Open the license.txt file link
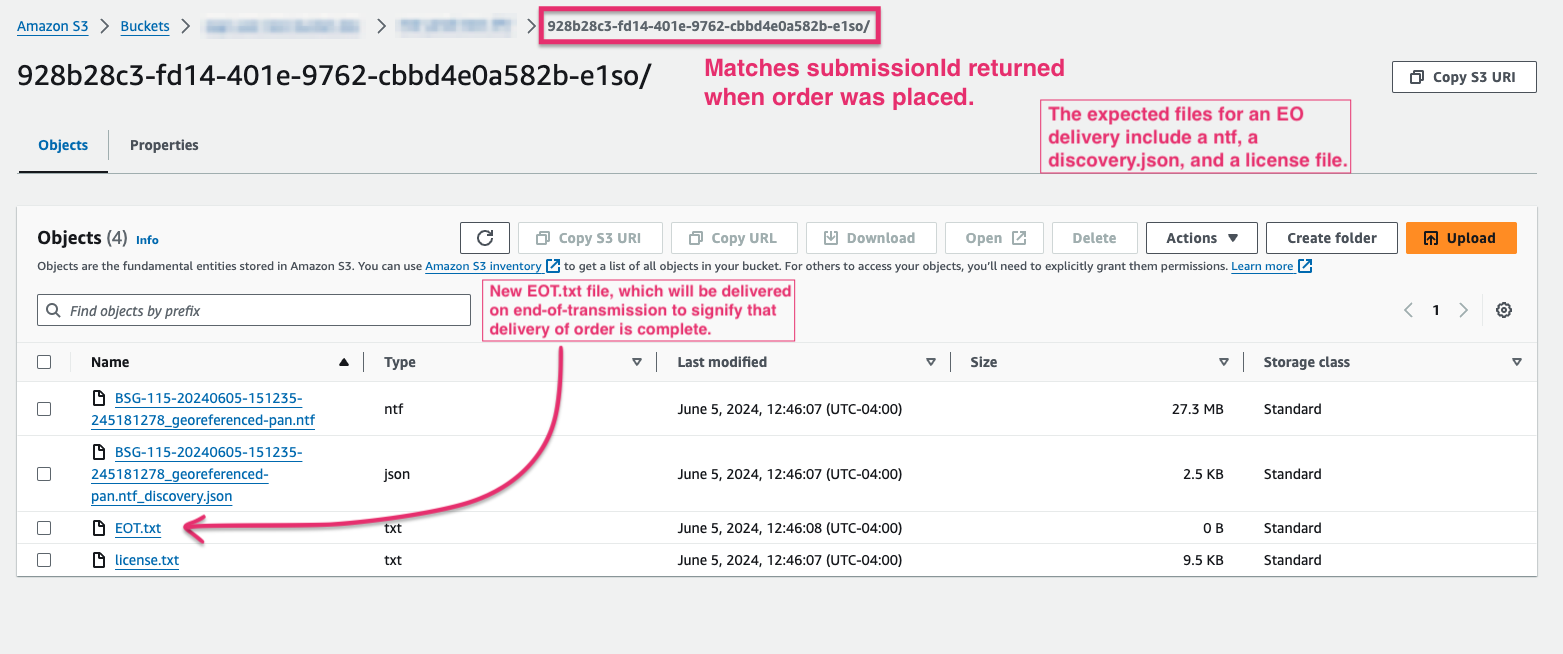Viewport: 1563px width, 654px height. pyautogui.click(x=147, y=560)
